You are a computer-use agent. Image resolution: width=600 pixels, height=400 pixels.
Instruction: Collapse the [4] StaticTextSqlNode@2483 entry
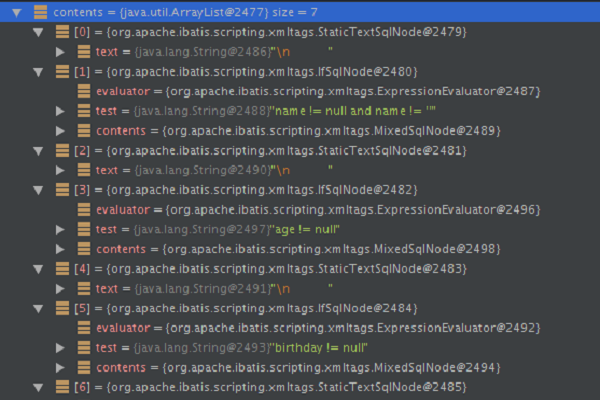38,269
